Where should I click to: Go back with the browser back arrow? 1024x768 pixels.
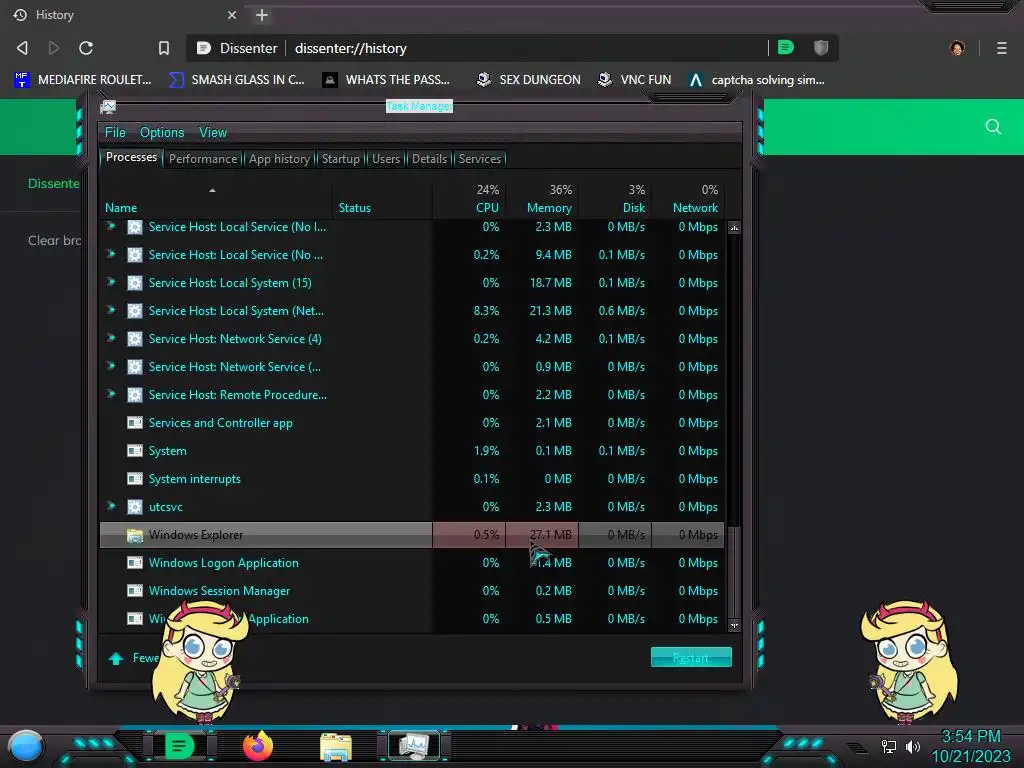(22, 48)
